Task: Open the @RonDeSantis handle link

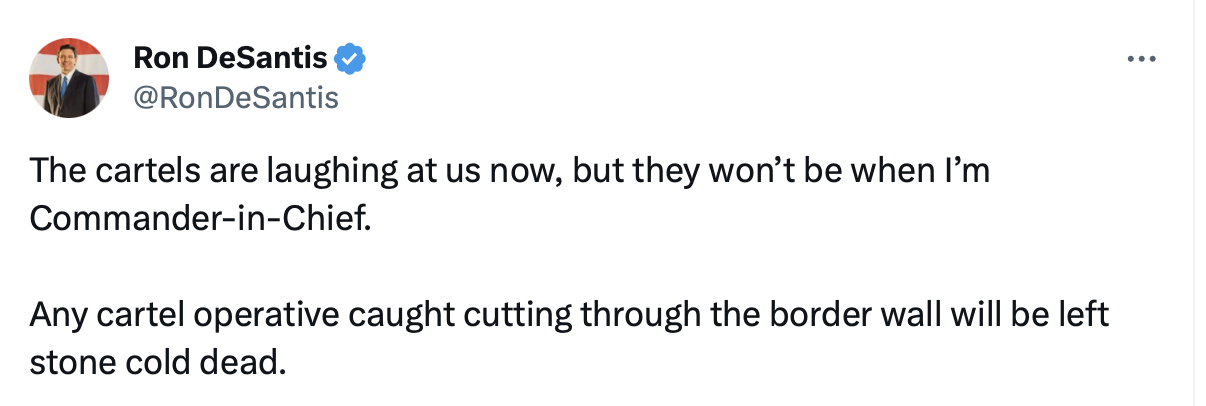Action: 236,97
